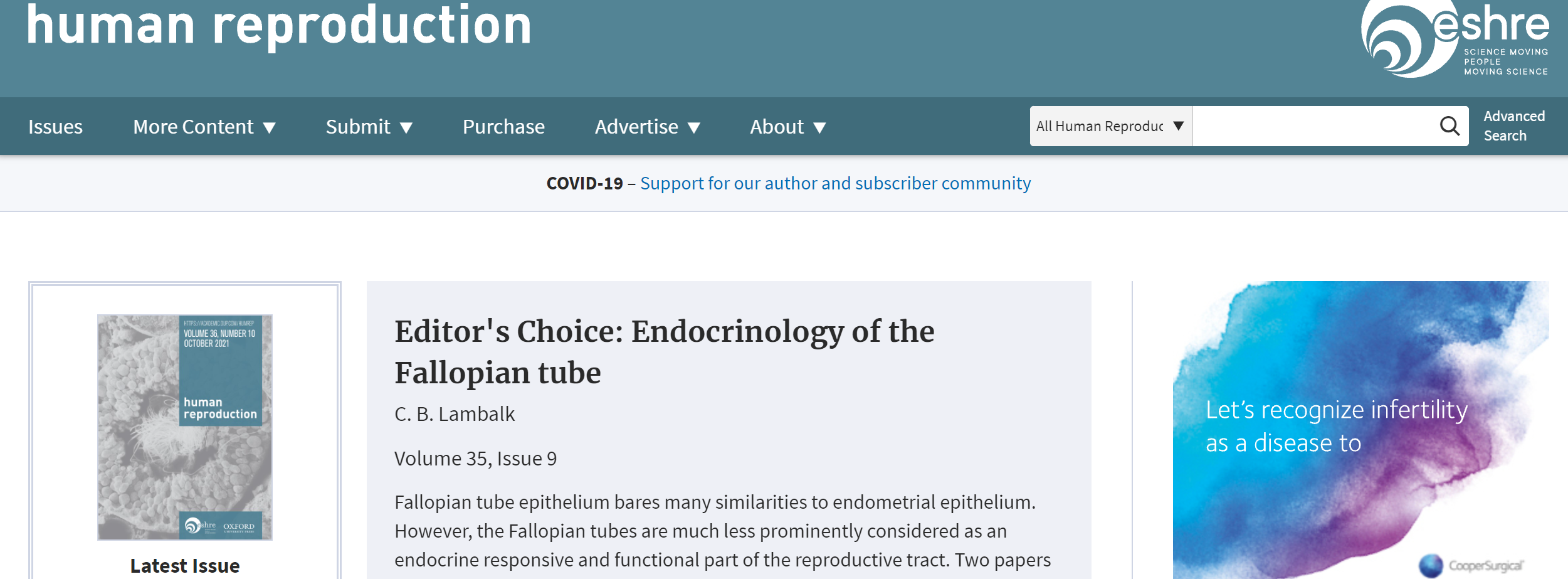Open the October 2021 journal cover thumbnail
1568x579 pixels.
click(185, 427)
